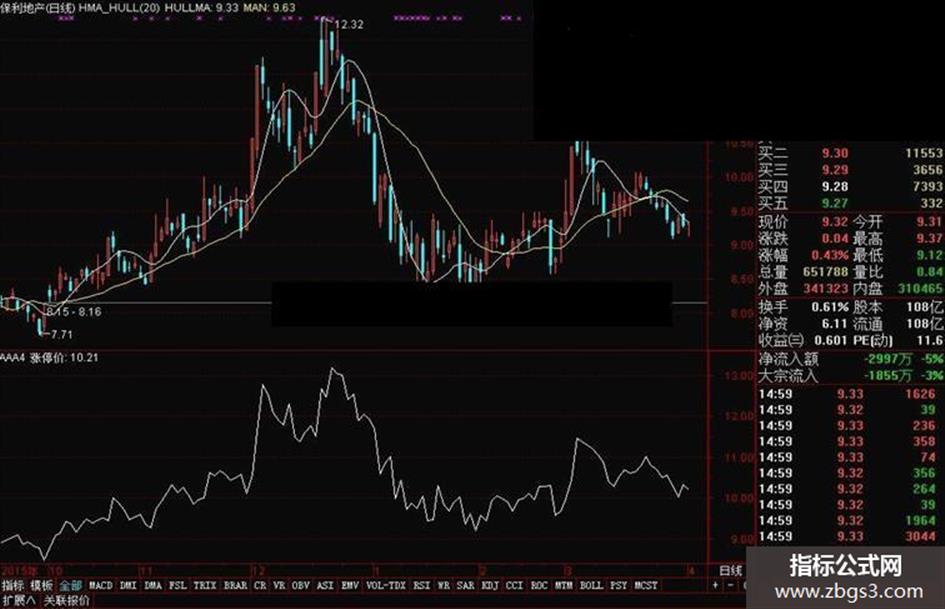Click the 买二 price 9.30
This screenshot has height=609, width=945.
coord(835,154)
